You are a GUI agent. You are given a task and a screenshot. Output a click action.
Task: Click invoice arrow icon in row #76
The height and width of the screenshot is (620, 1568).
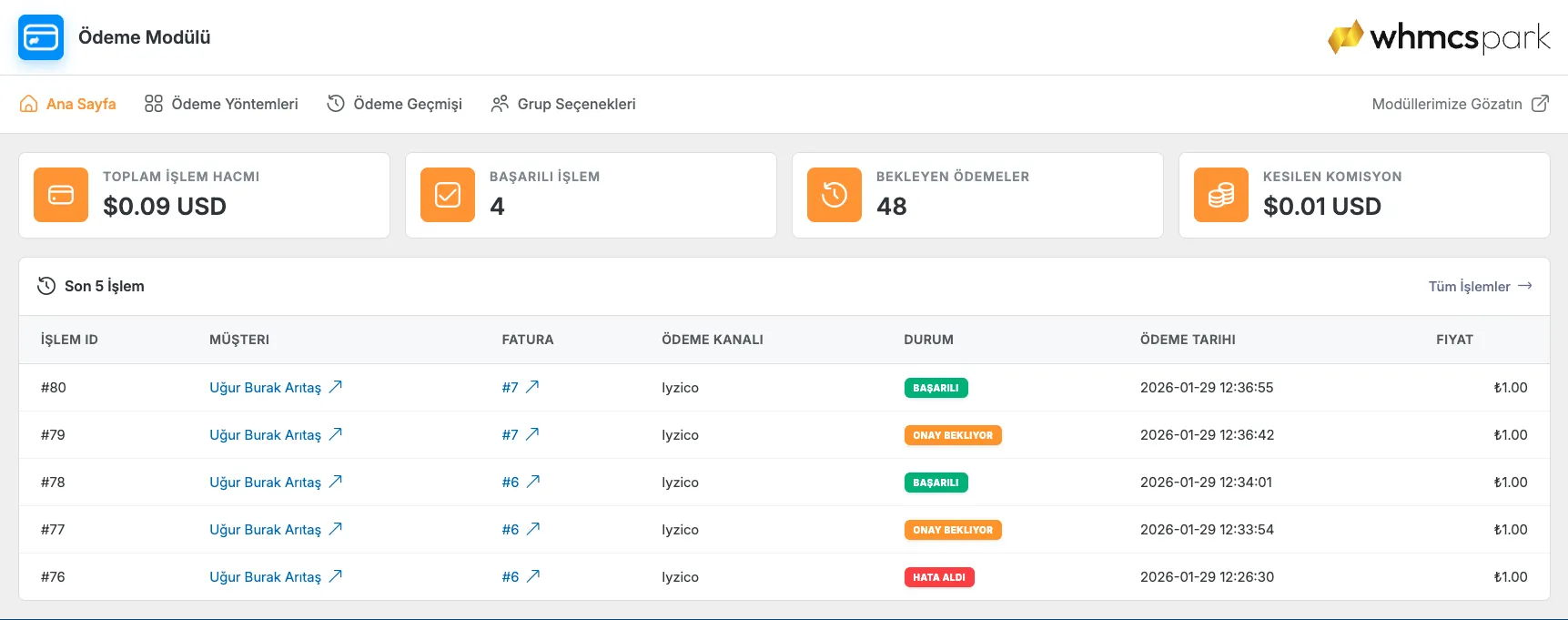click(x=534, y=576)
